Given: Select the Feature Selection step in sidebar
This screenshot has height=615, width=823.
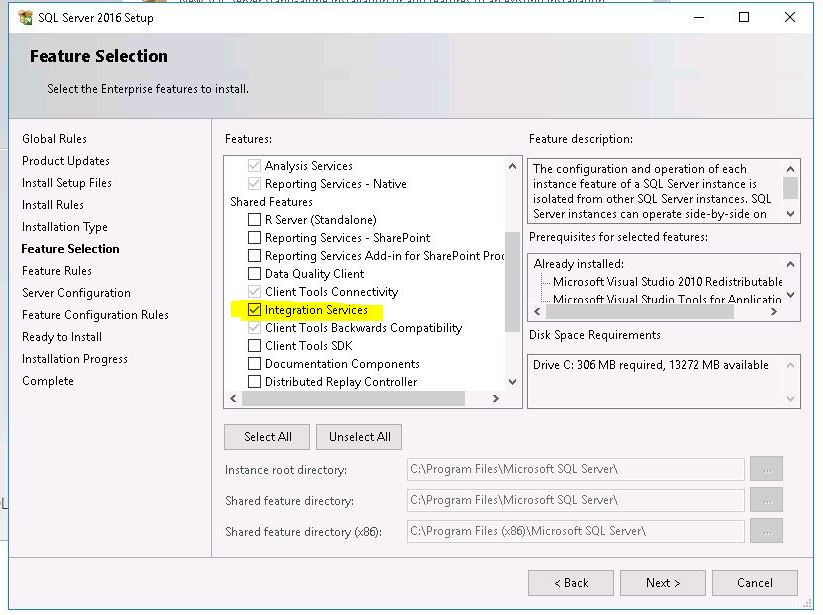Looking at the screenshot, I should click(x=70, y=249).
